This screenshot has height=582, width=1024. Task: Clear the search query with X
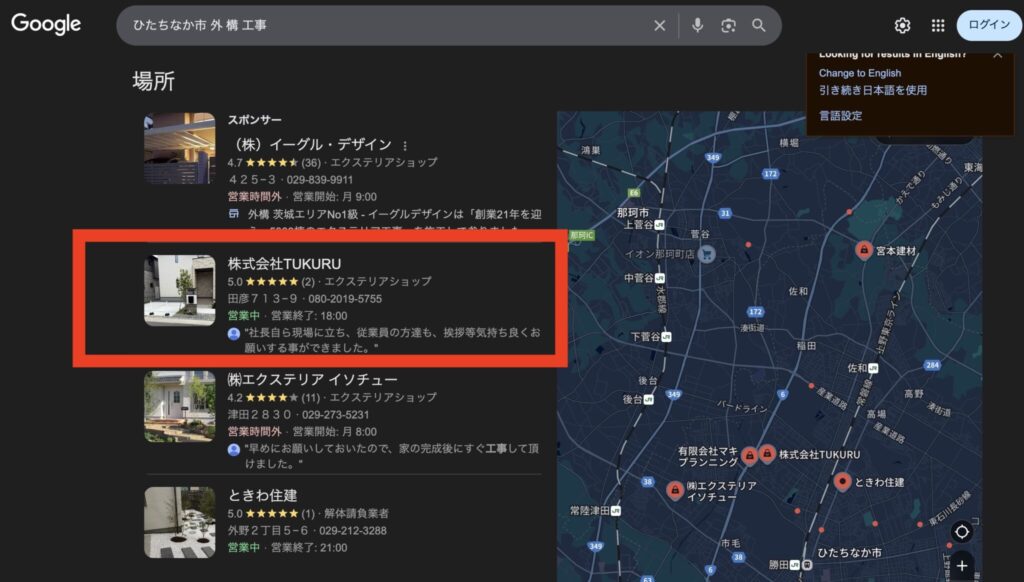tap(660, 25)
